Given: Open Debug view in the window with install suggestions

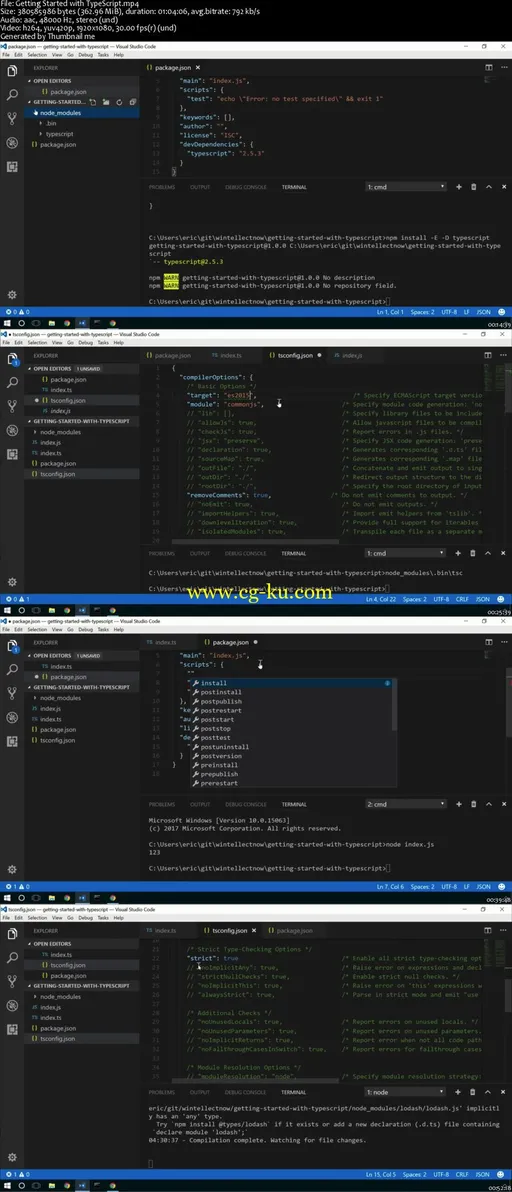Looking at the screenshot, I should [x=11, y=718].
